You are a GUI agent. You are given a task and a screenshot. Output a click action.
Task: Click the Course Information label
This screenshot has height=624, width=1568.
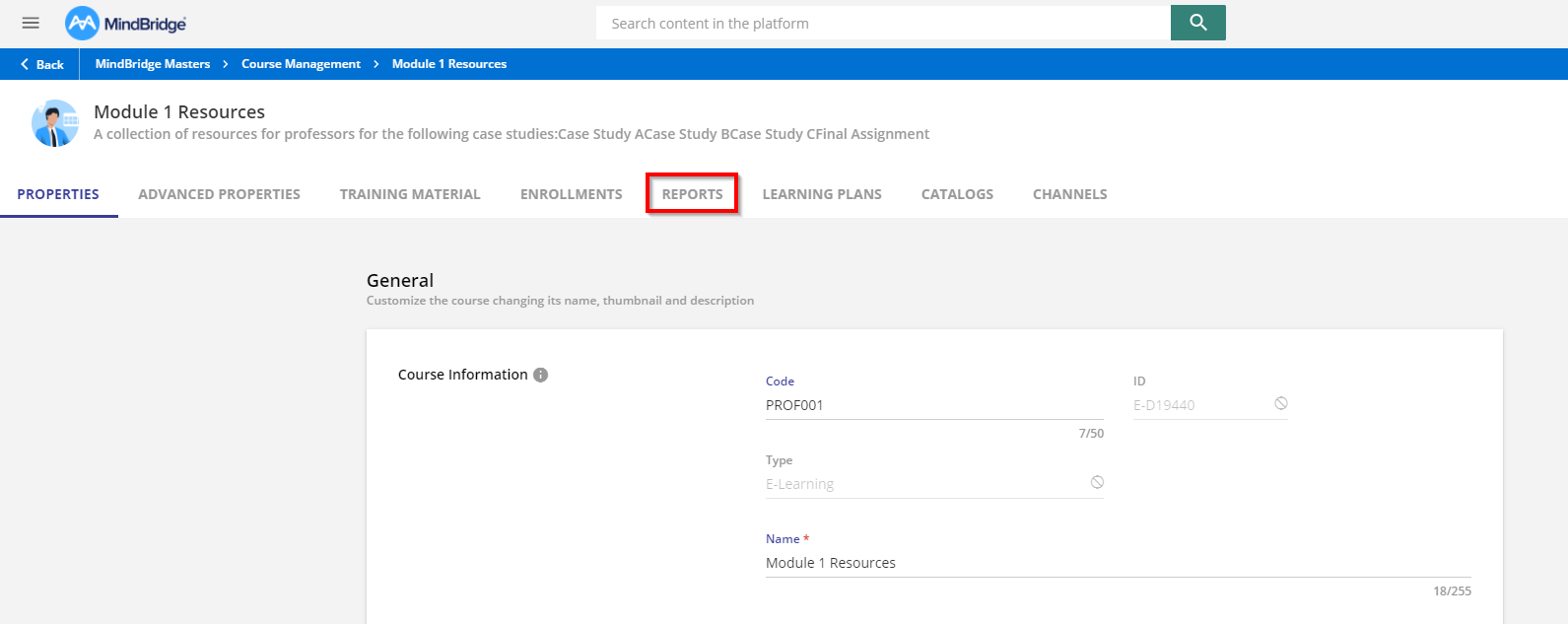coord(463,375)
